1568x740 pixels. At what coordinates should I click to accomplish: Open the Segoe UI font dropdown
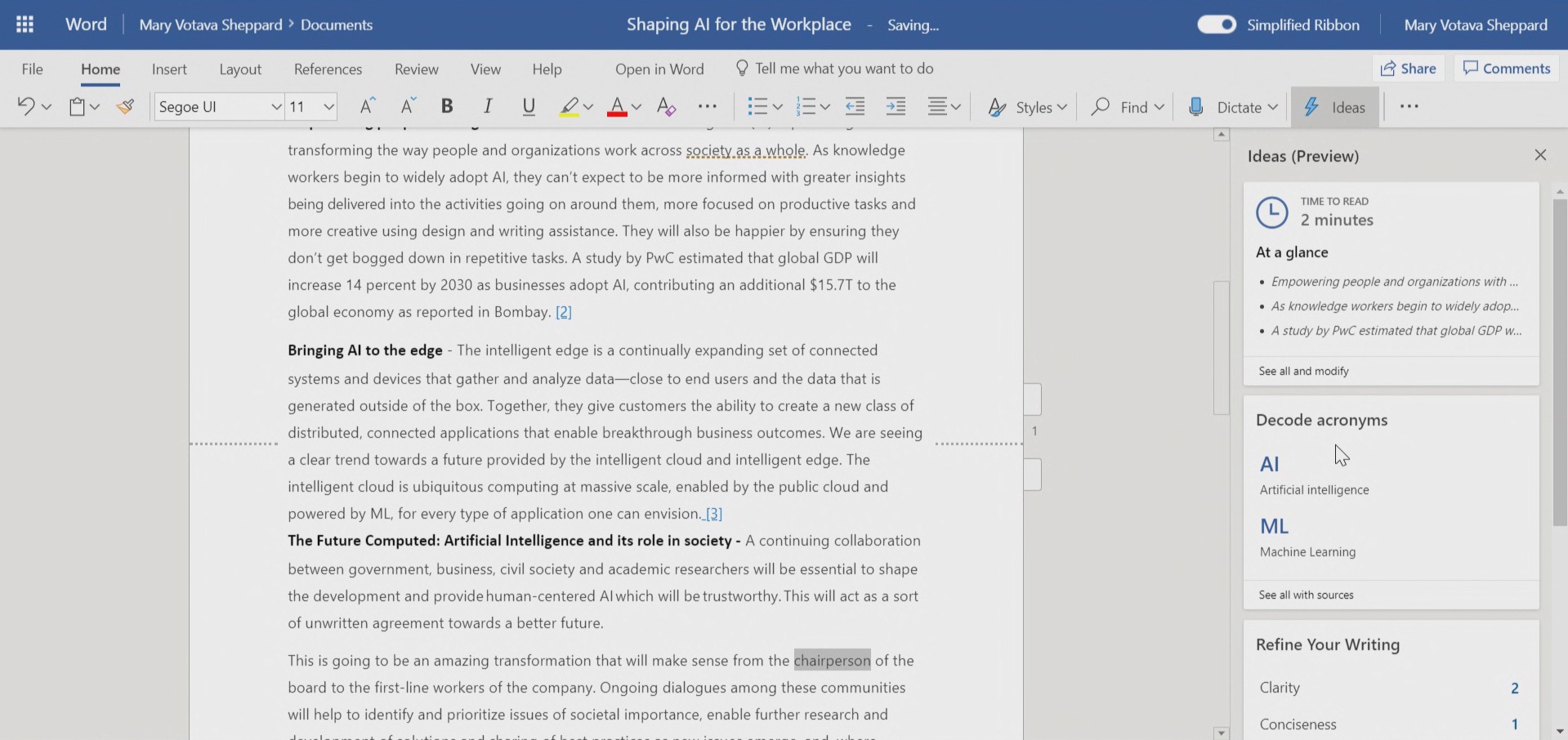pos(218,106)
